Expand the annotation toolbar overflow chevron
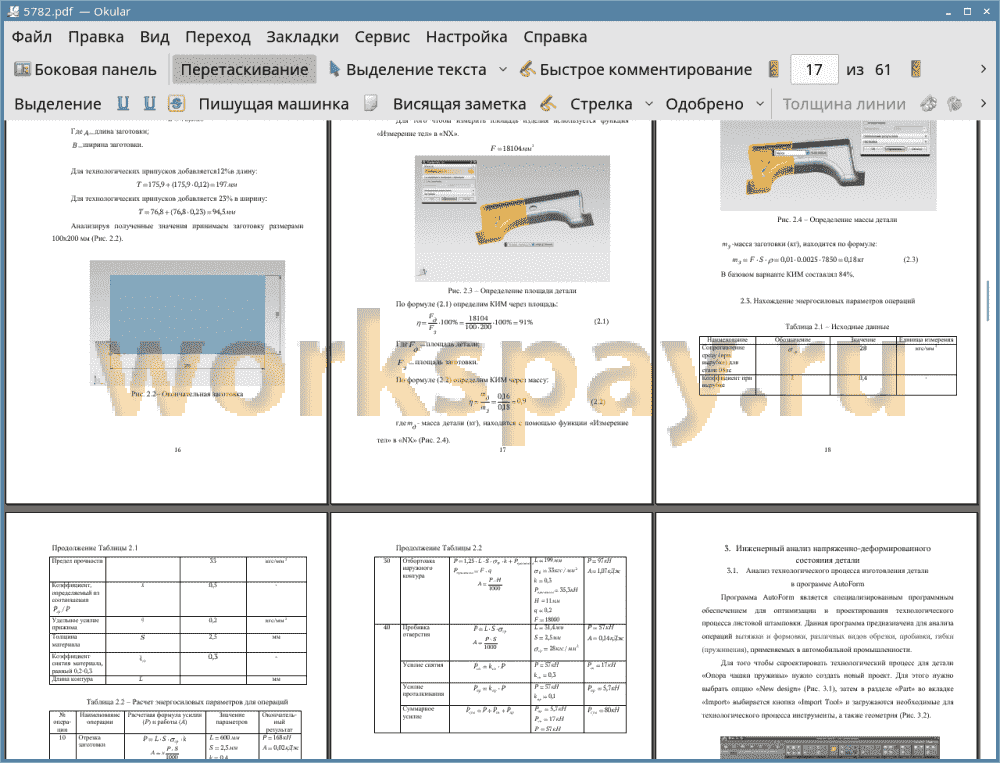Image resolution: width=1000 pixels, height=763 pixels. 983,103
